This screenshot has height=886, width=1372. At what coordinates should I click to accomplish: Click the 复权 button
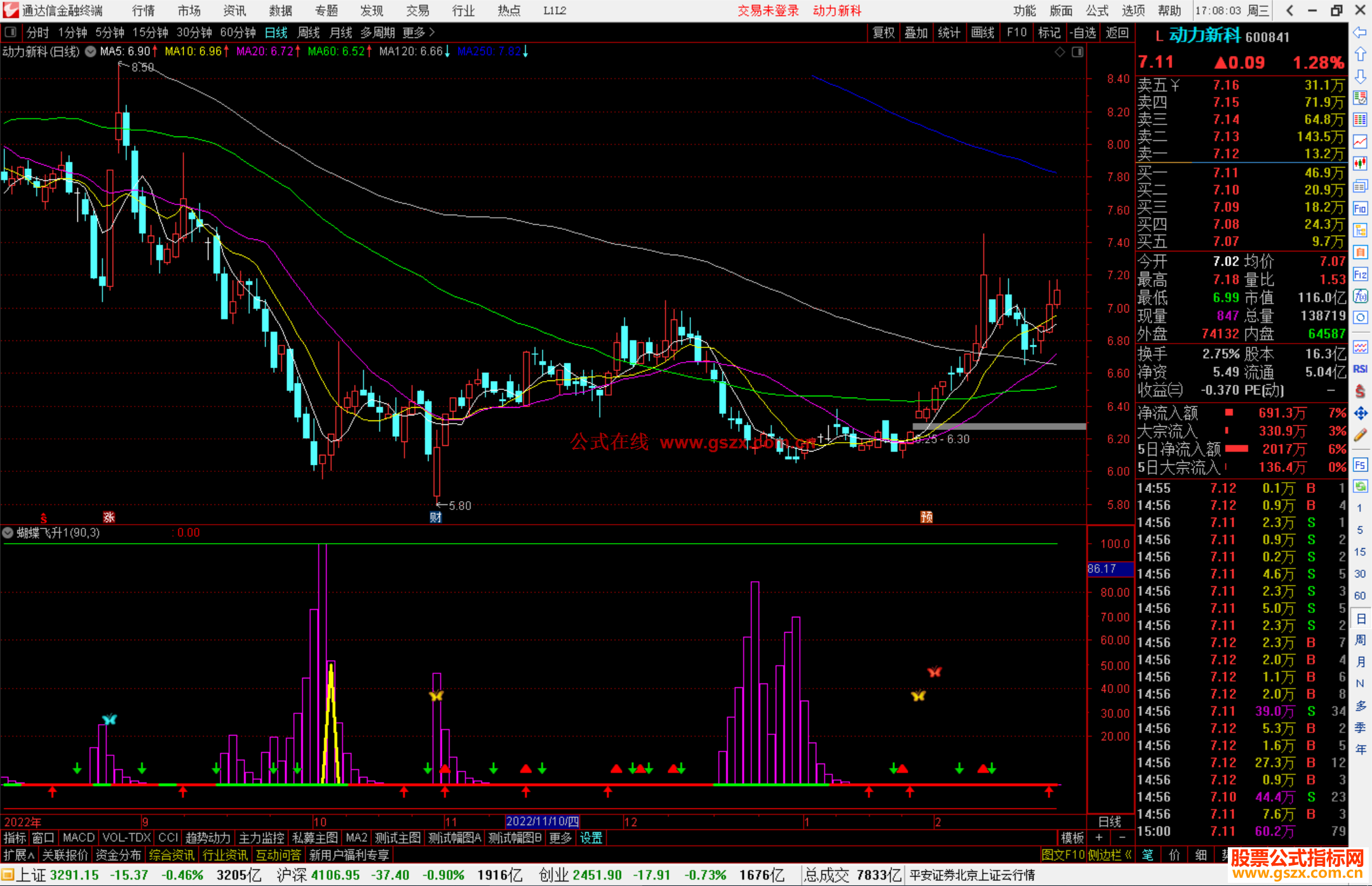click(884, 32)
